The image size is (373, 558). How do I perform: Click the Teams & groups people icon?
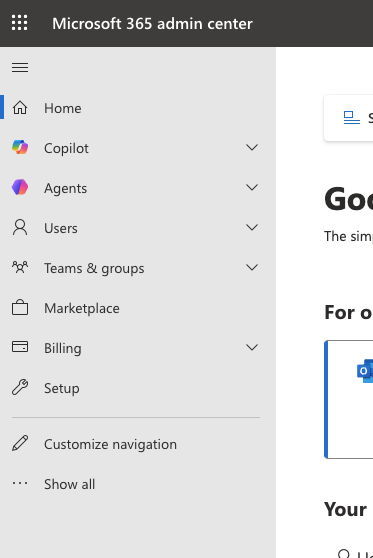click(20, 267)
